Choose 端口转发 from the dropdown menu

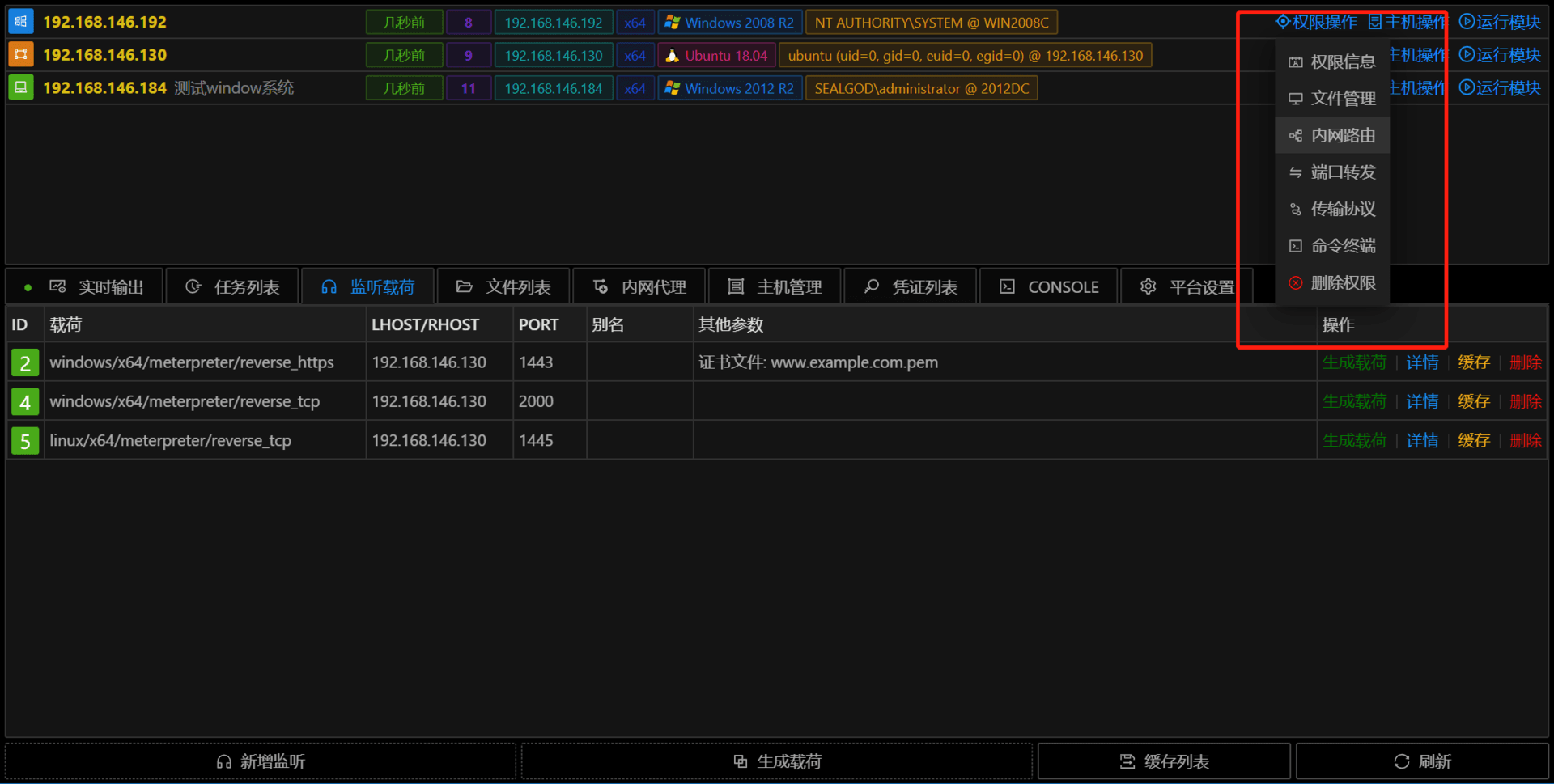(1332, 172)
